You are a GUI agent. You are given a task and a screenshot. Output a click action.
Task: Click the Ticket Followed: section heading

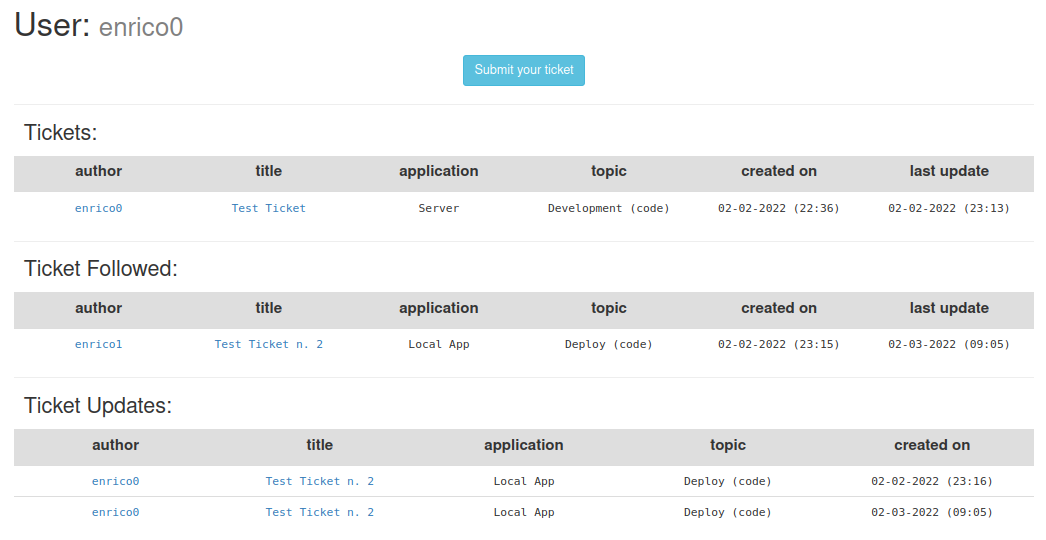(x=101, y=268)
